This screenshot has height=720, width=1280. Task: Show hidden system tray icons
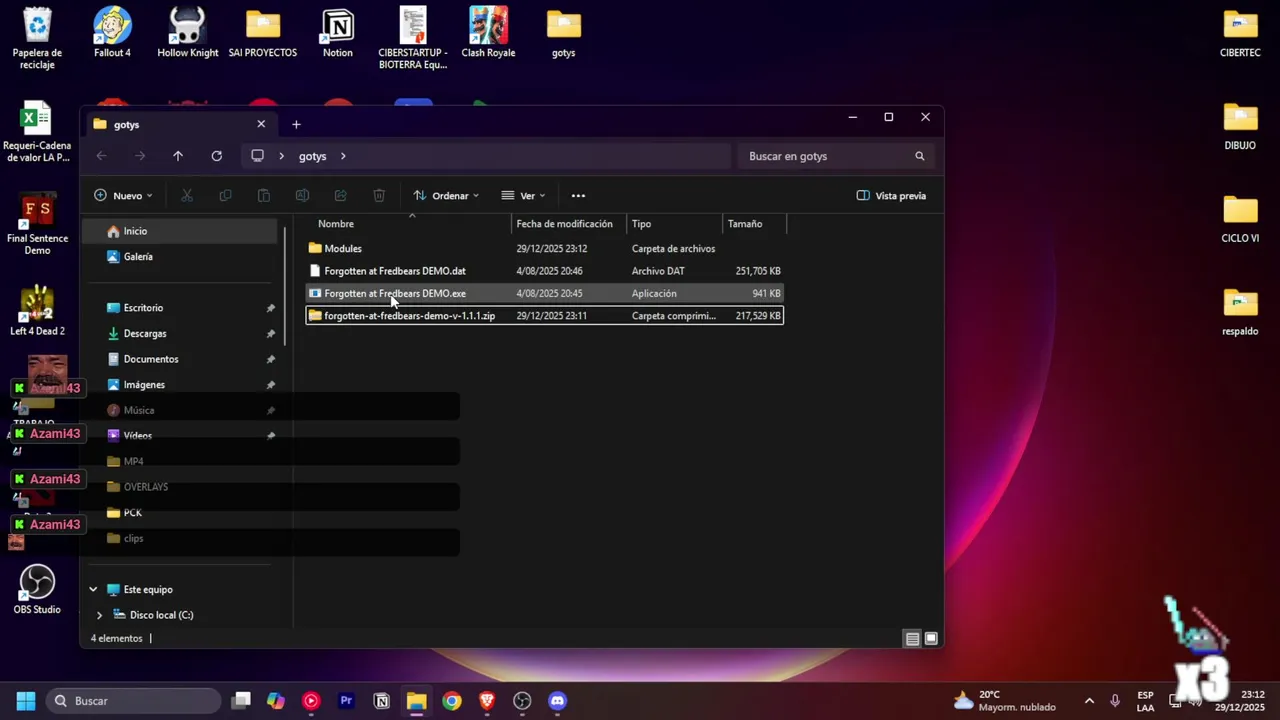tap(1089, 701)
